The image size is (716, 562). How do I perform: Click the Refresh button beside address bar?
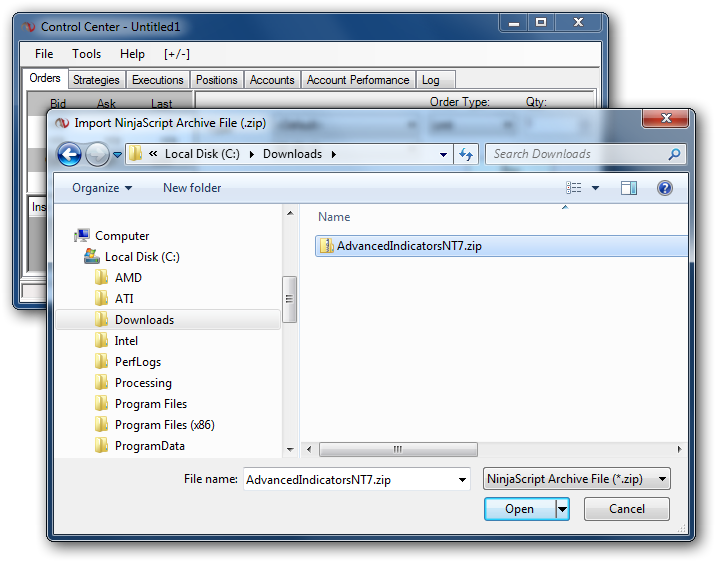[x=466, y=154]
